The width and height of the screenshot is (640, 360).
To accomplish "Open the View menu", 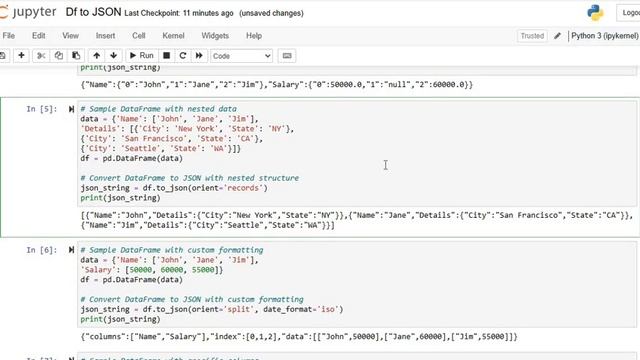I will (71, 36).
